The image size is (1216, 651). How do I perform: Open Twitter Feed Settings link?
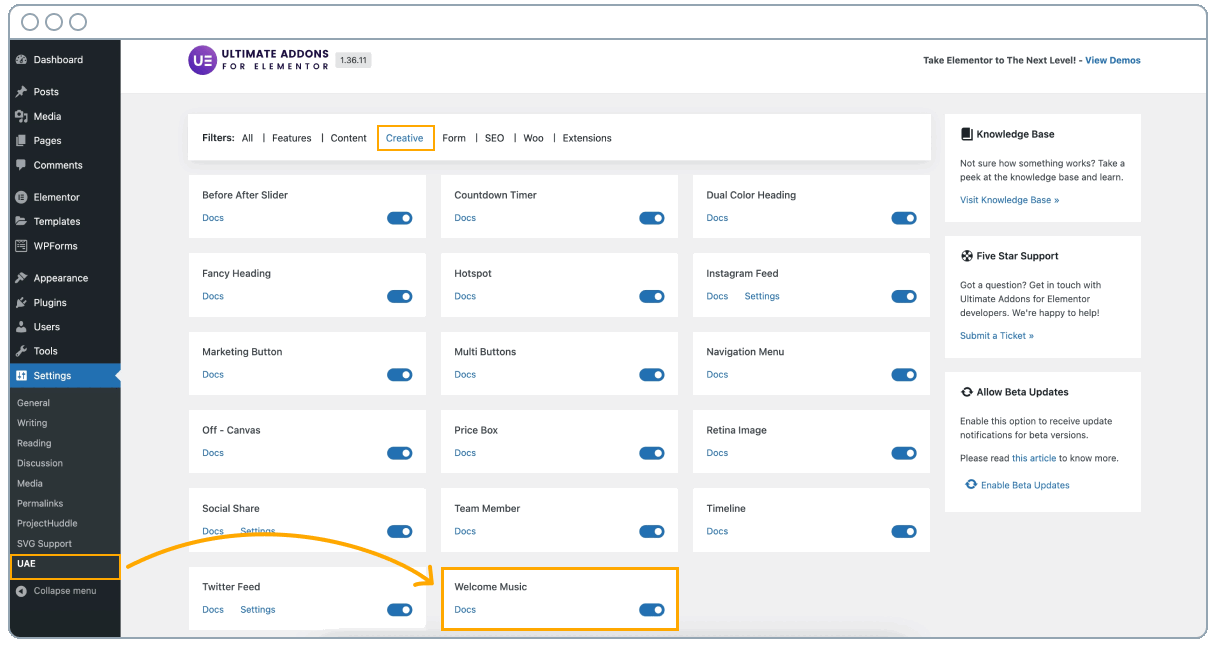258,610
